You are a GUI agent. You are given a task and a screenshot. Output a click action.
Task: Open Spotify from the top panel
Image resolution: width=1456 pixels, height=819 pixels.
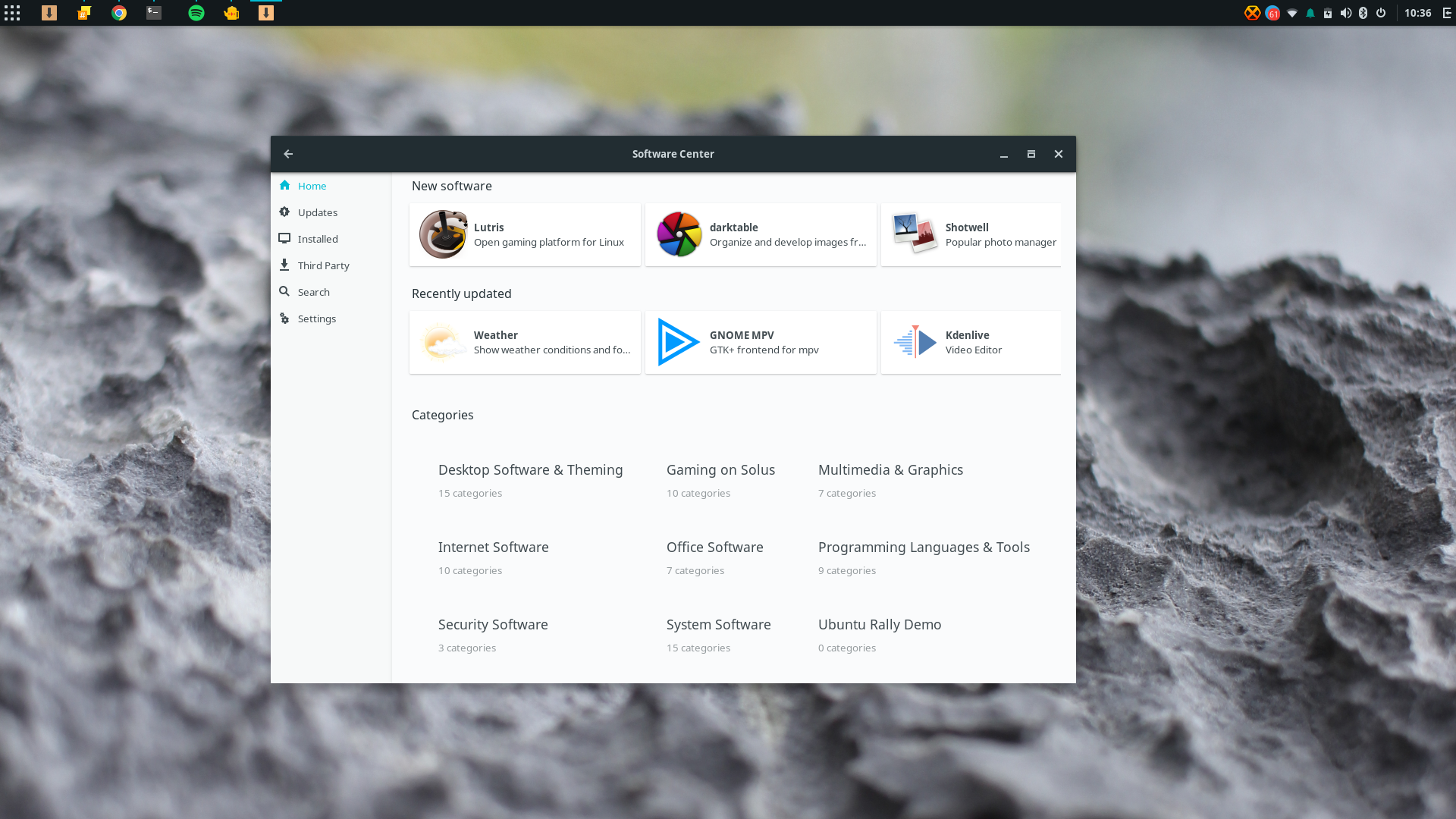pos(196,13)
